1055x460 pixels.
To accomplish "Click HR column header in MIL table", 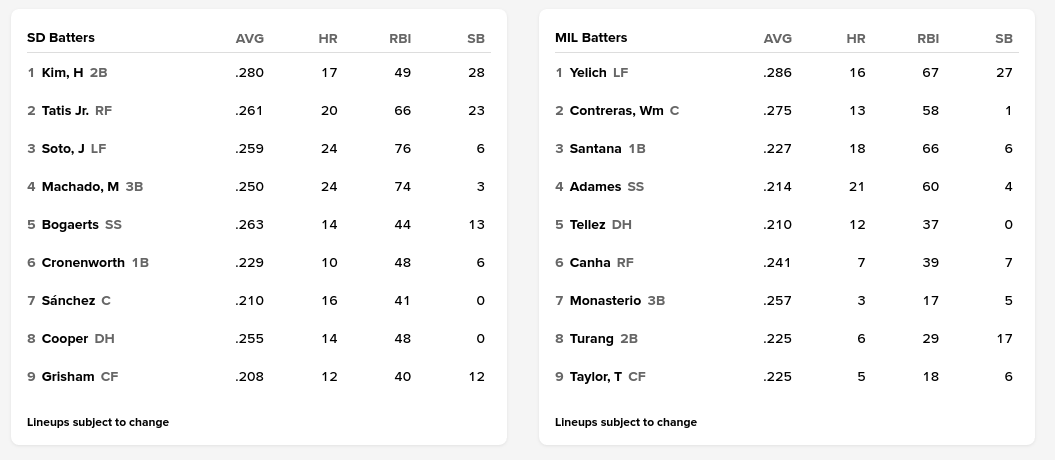I will (856, 39).
